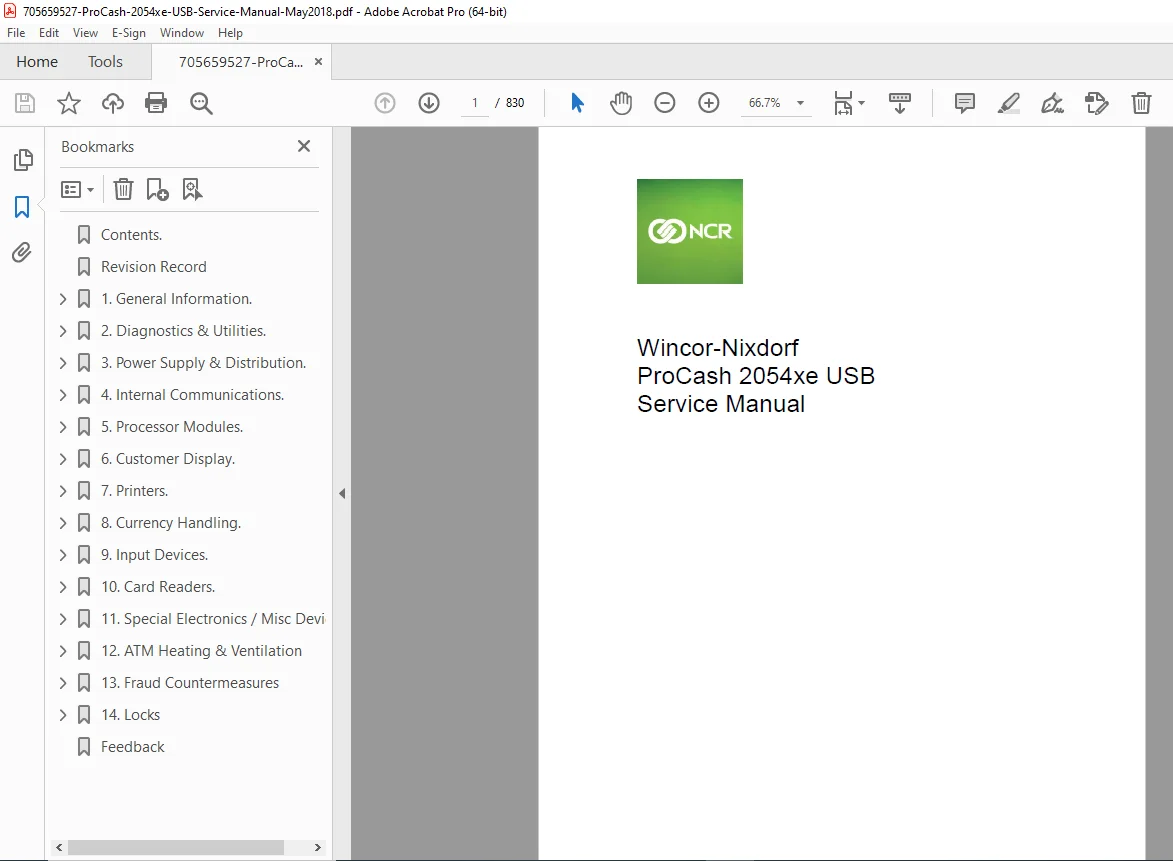The image size is (1173, 861).
Task: Open the Page Thumbnails panel icon
Action: [22, 159]
